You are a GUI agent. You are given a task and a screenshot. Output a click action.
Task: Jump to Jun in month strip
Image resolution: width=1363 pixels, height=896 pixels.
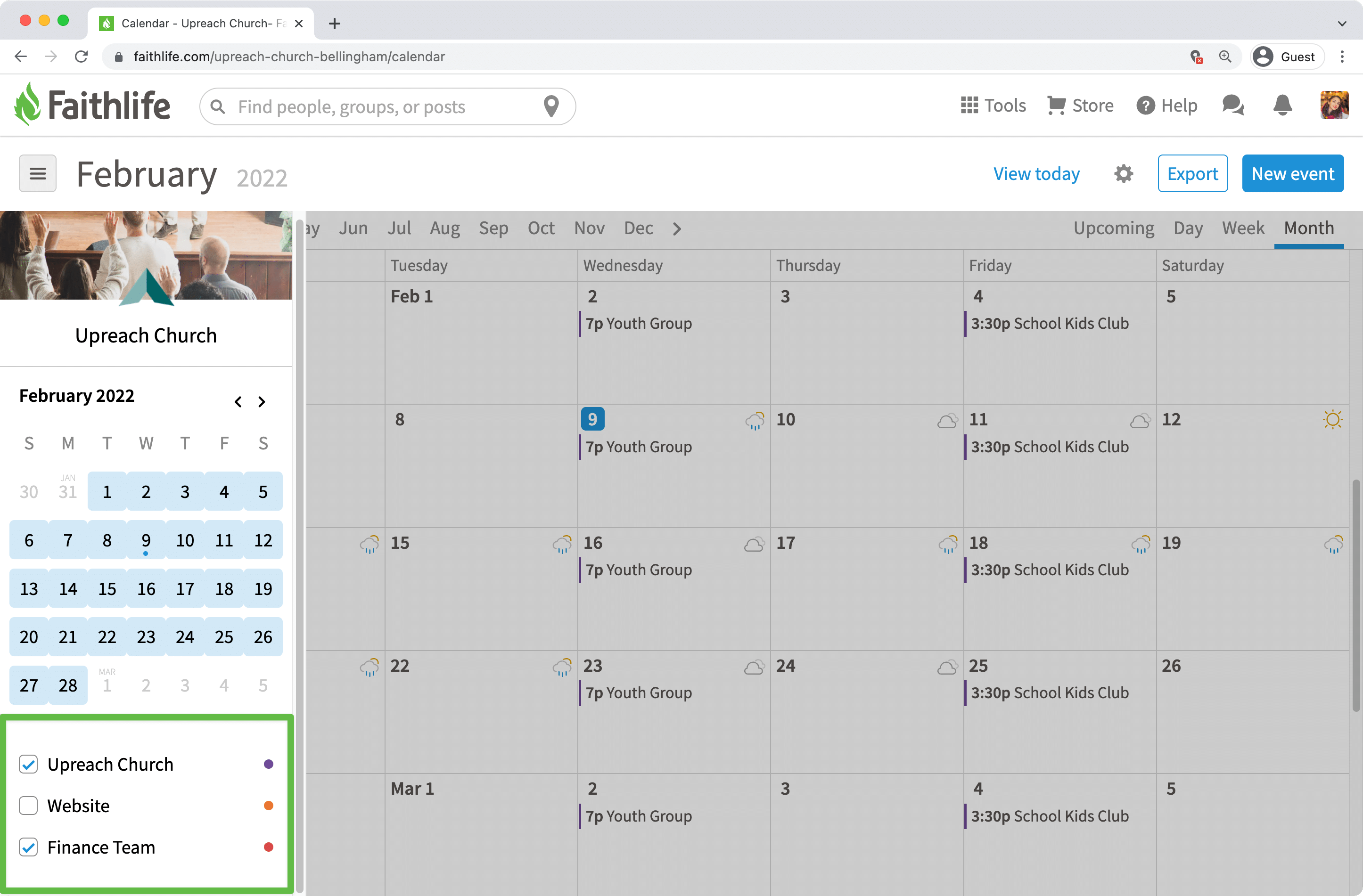tap(353, 228)
